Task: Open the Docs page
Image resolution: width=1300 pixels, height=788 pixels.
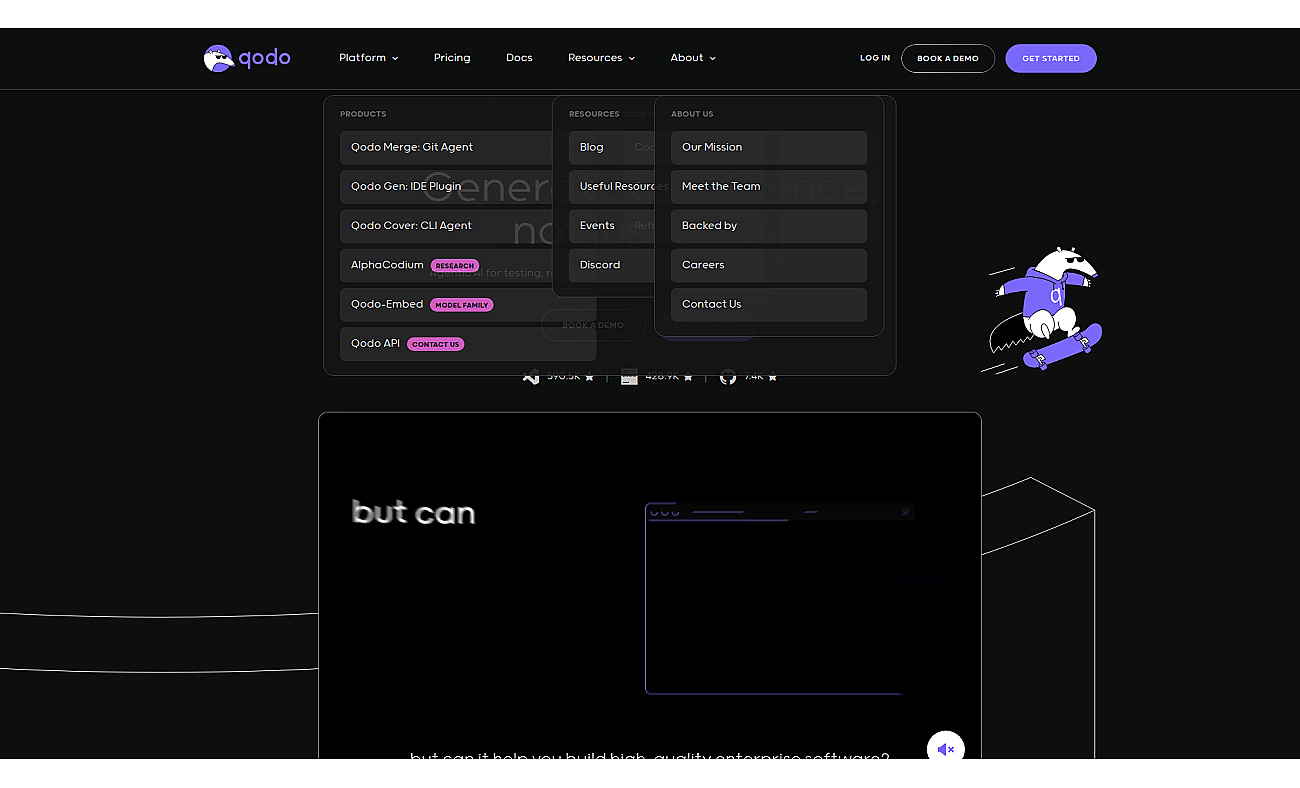Action: tap(519, 58)
